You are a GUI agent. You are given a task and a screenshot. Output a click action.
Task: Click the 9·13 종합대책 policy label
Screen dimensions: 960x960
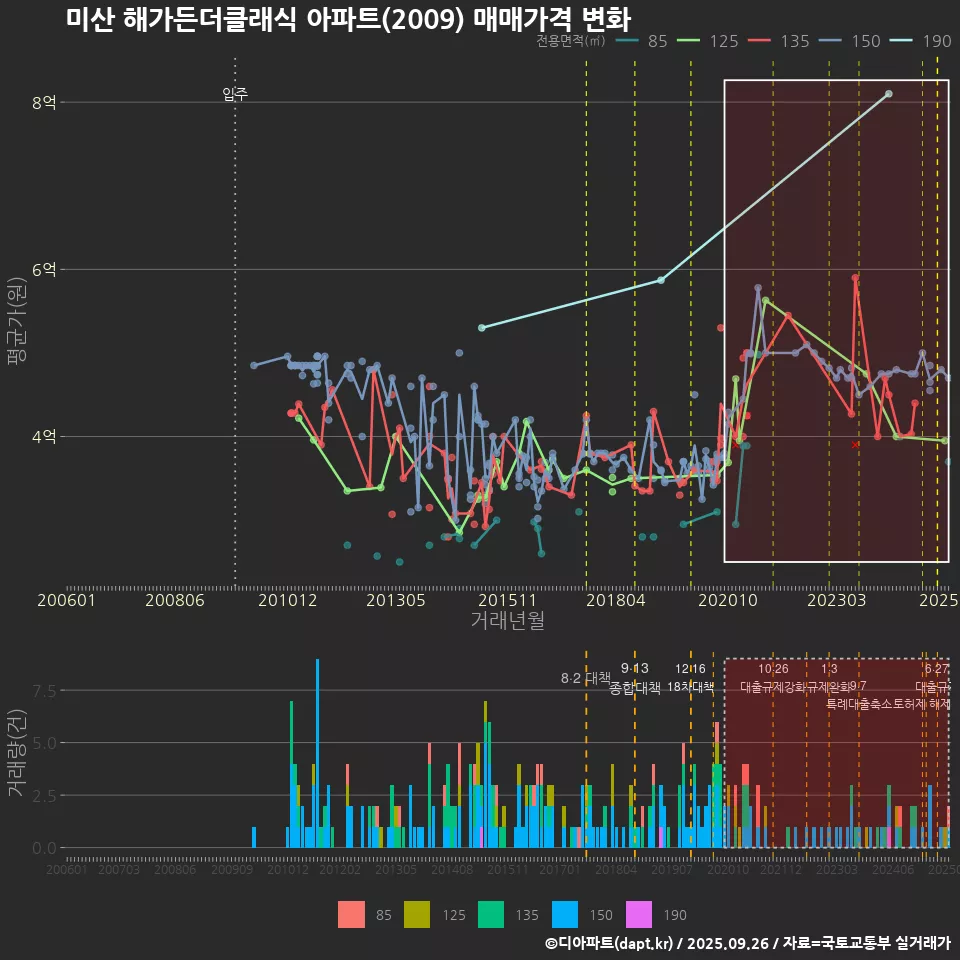coord(635,678)
